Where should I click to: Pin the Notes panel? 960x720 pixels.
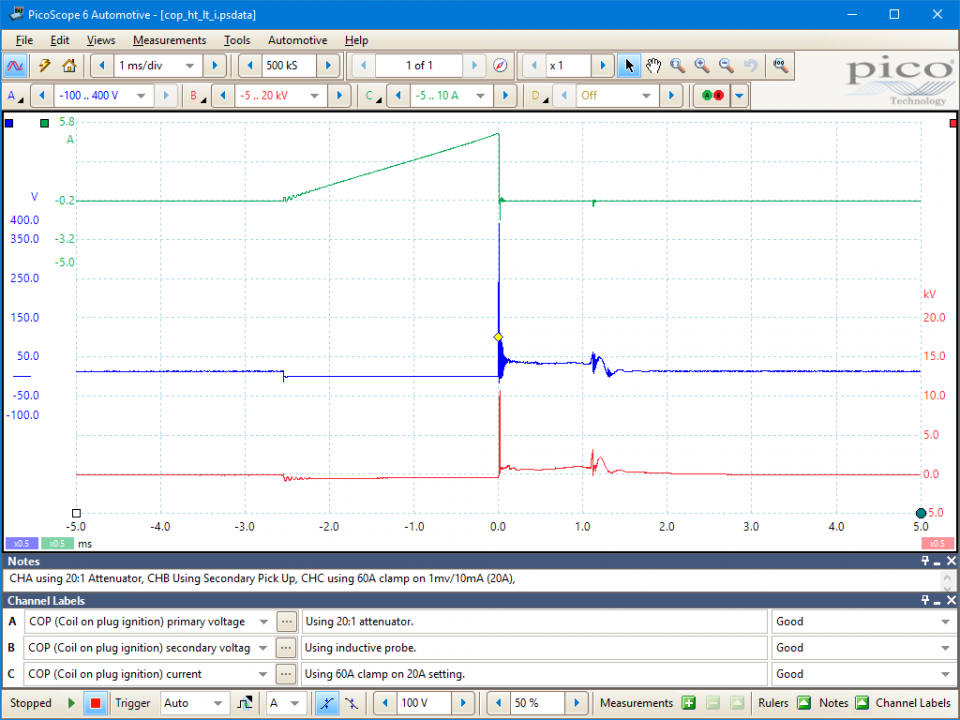point(925,561)
